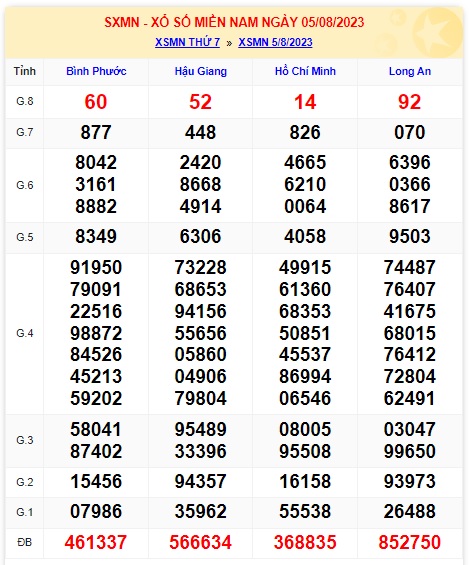Select G.4 number 49915
The height and width of the screenshot is (565, 470).
(x=305, y=267)
